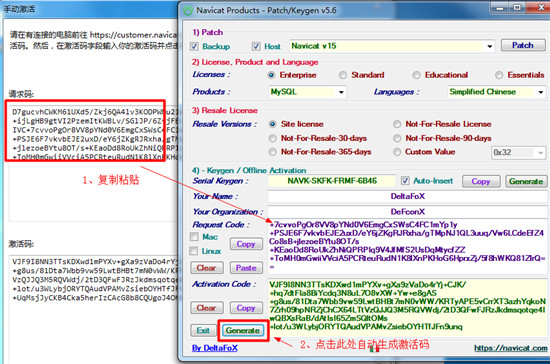550x364 pixels.
Task: Click the Navicat keygen window title icon
Action: (188, 11)
